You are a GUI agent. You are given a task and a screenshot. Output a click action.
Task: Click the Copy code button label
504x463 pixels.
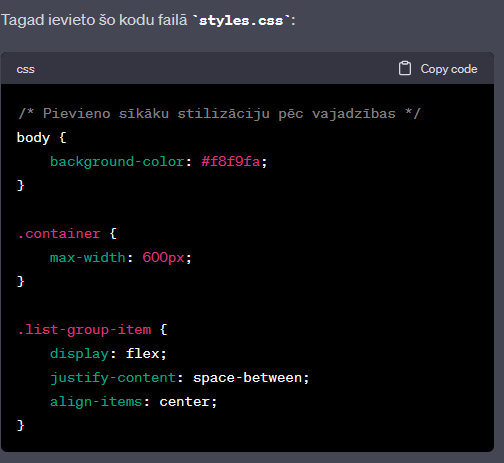(x=449, y=69)
